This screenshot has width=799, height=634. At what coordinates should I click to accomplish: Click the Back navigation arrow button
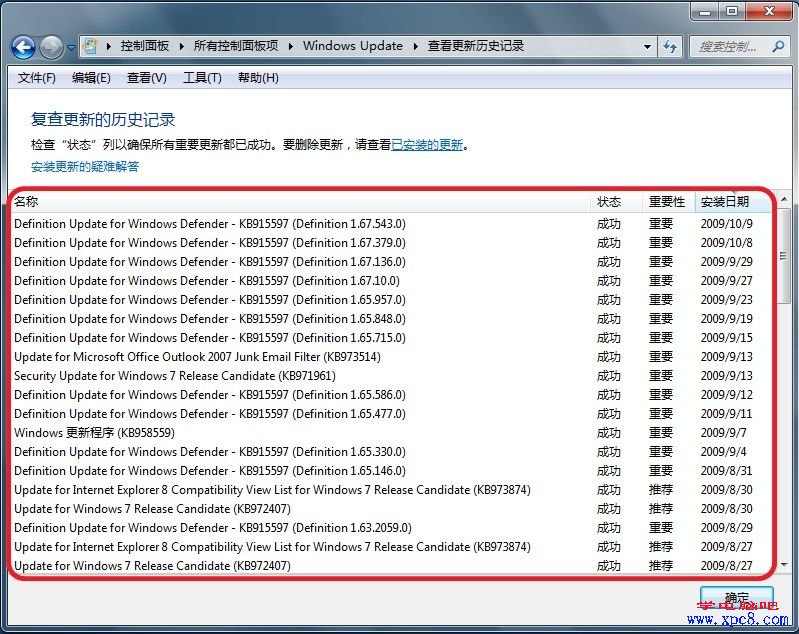point(23,46)
